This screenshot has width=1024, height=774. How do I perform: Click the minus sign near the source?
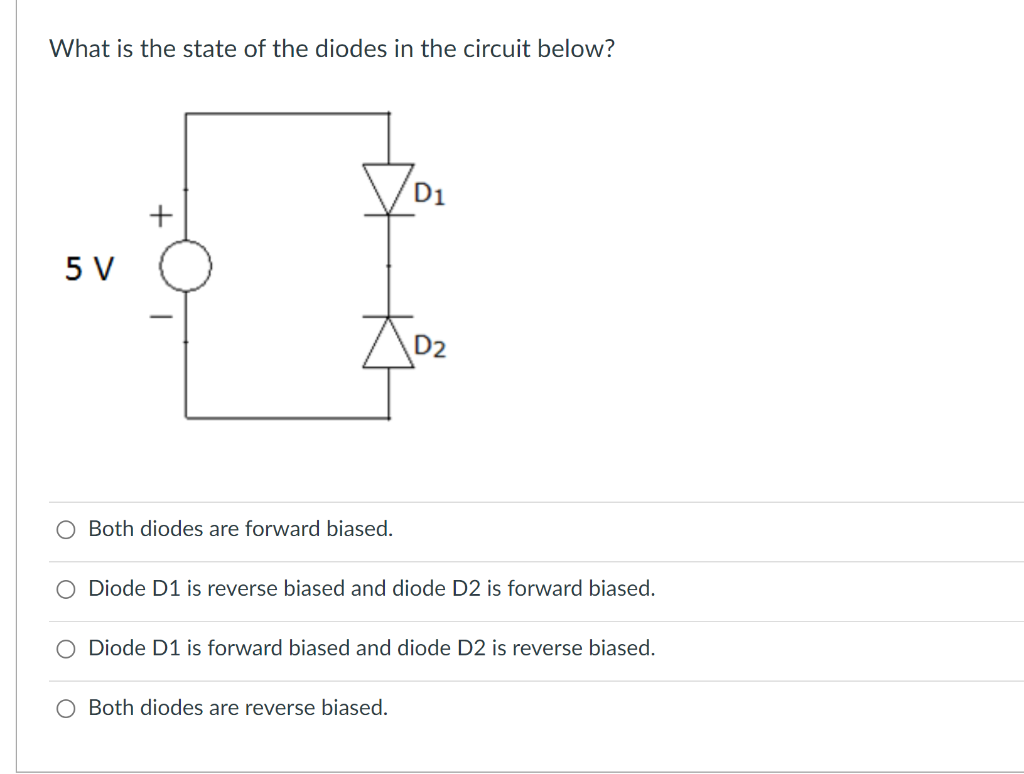tap(159, 316)
